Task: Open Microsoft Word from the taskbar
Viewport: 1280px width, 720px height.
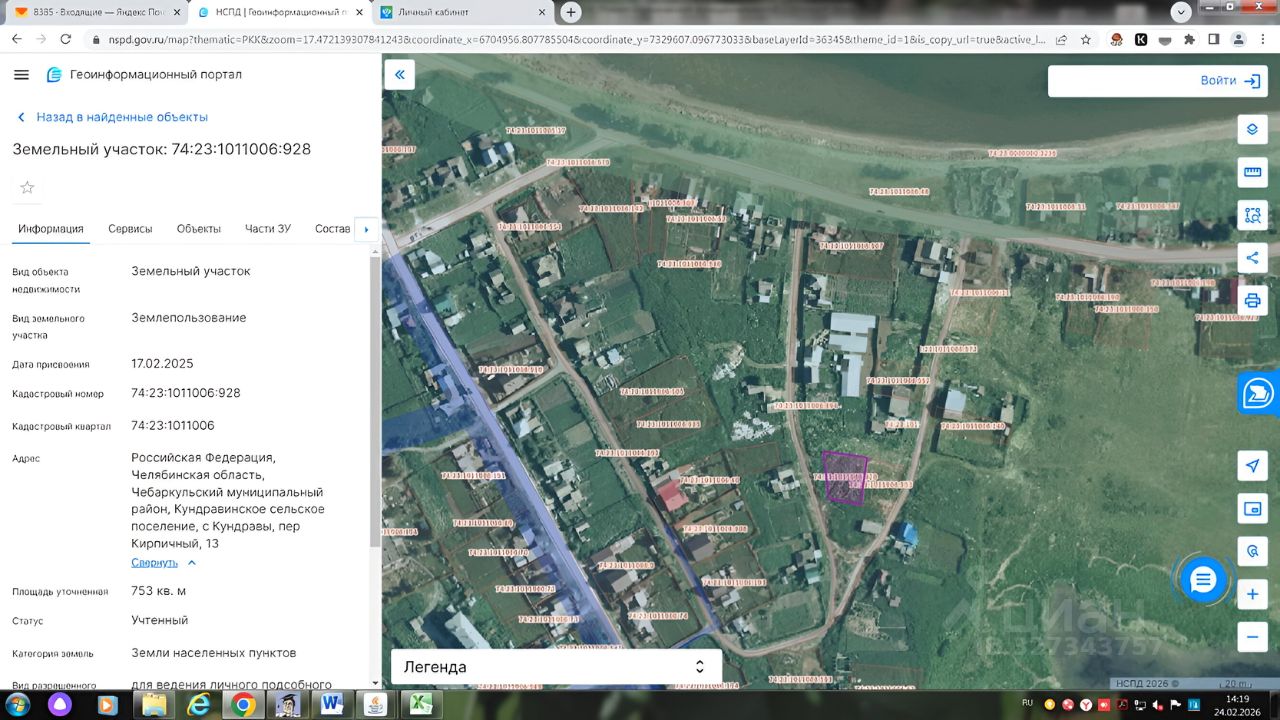Action: 331,704
